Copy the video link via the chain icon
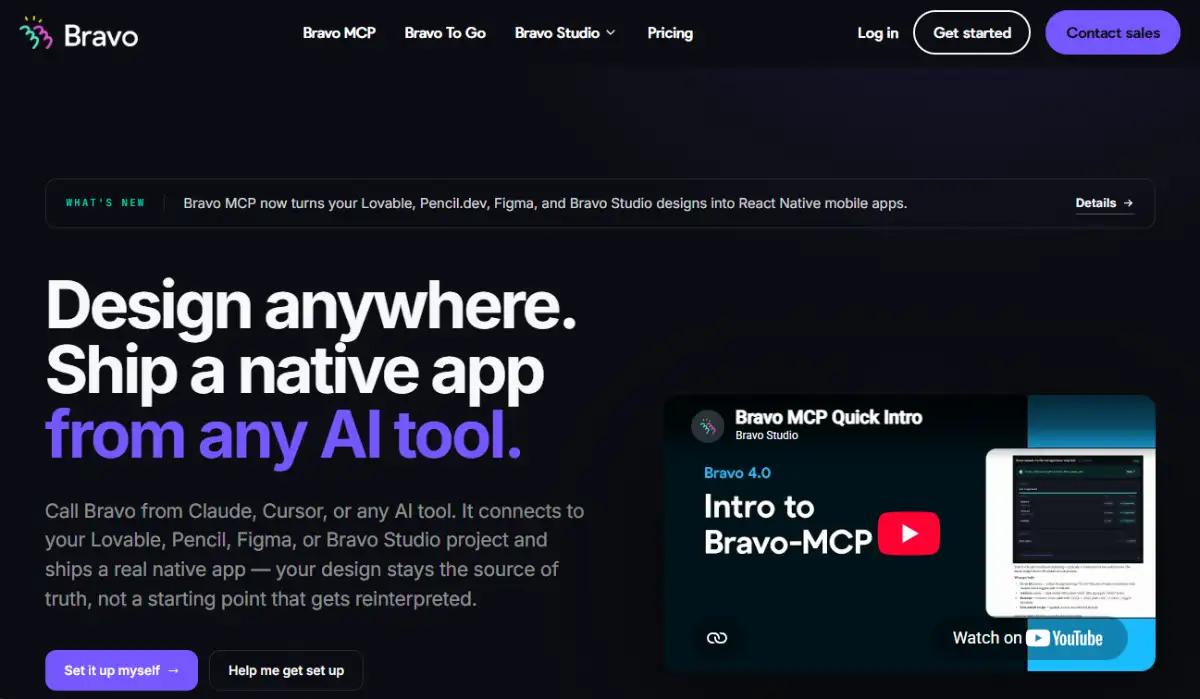Image resolution: width=1200 pixels, height=699 pixels. (x=716, y=638)
